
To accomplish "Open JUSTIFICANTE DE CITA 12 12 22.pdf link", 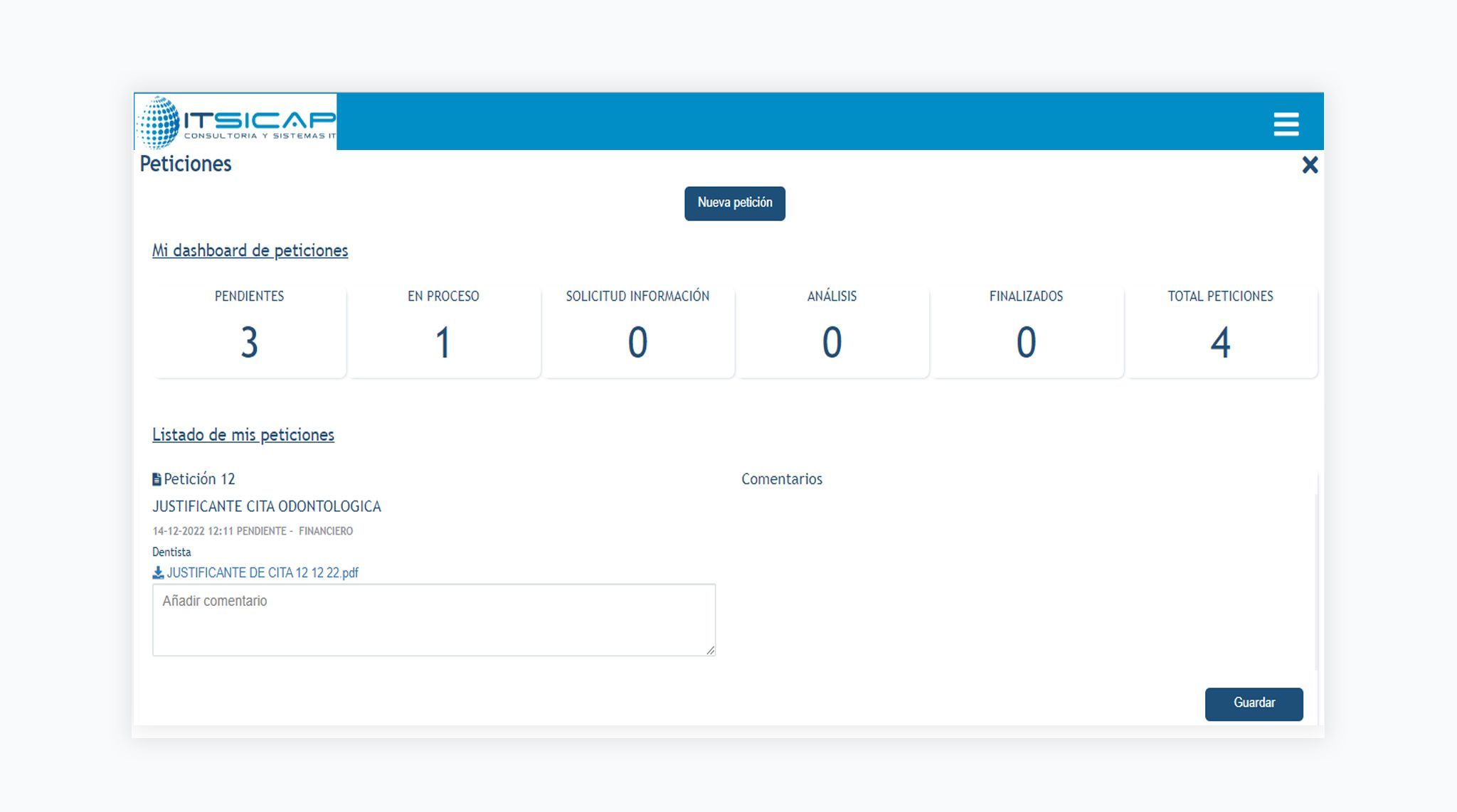I will click(263, 572).
